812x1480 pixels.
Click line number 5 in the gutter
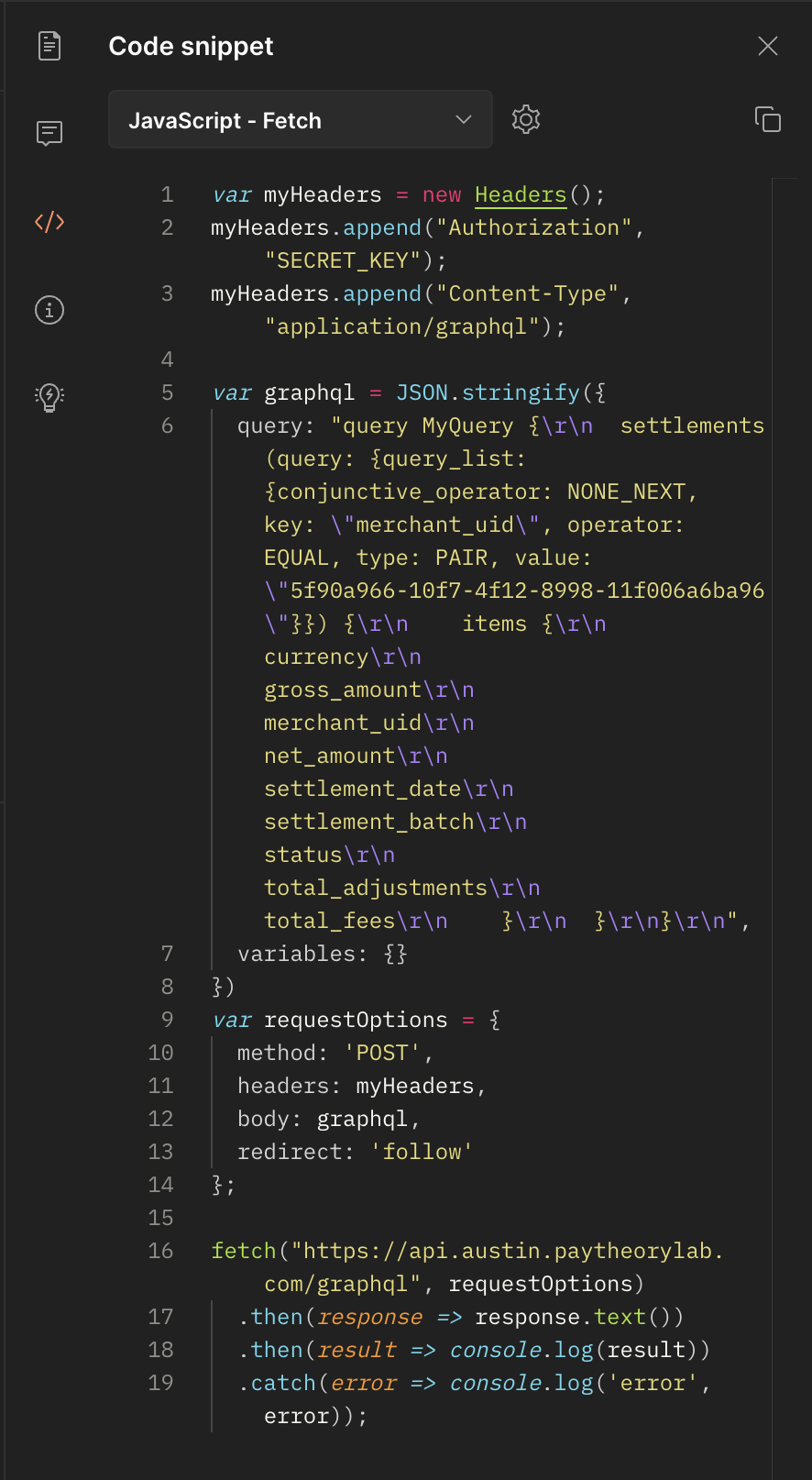coord(167,392)
